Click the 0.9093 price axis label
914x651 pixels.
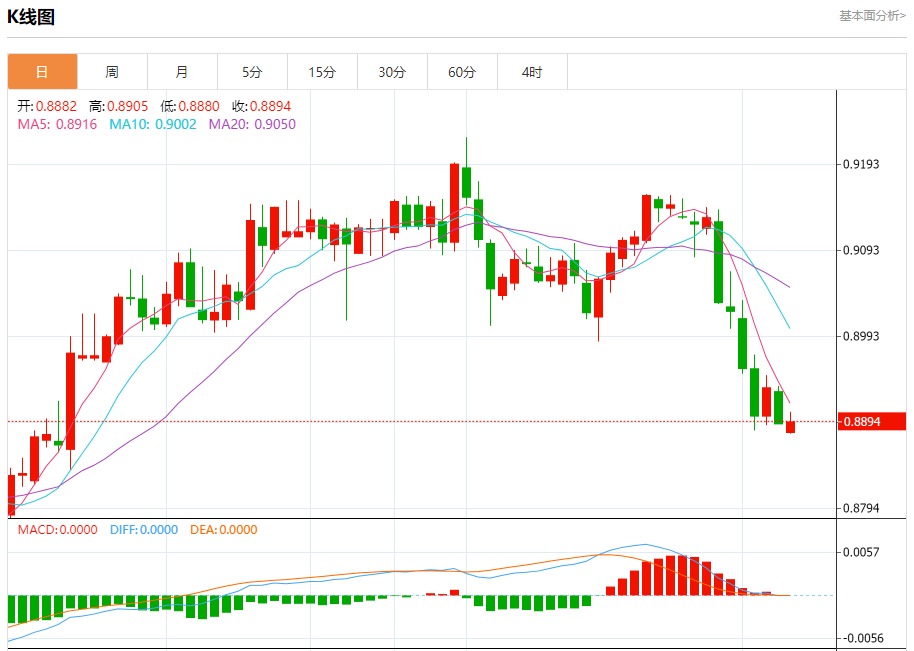click(x=861, y=250)
